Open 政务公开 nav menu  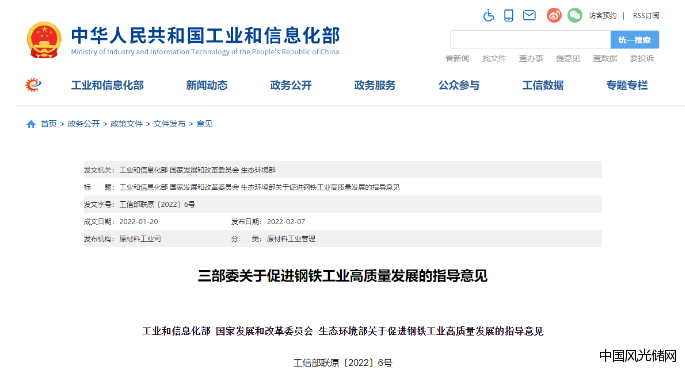click(x=291, y=85)
